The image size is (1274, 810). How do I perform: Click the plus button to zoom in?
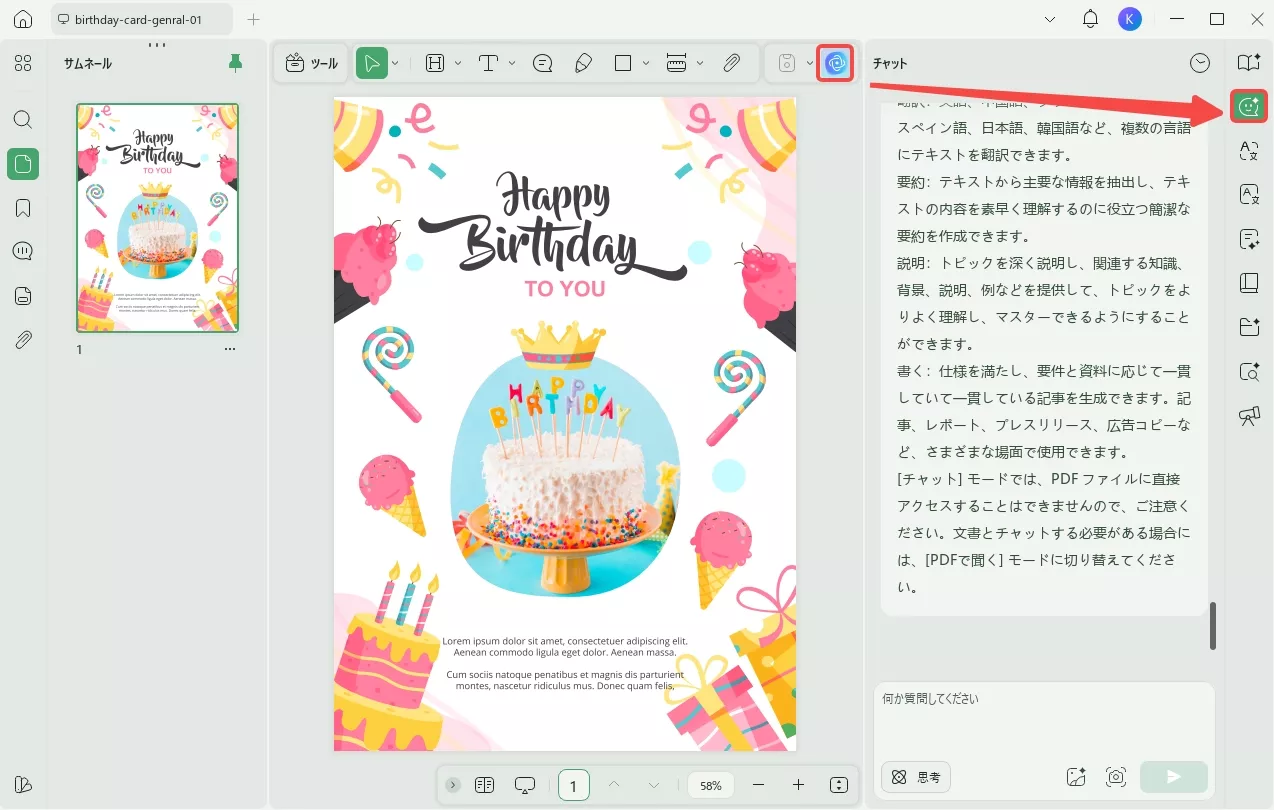click(x=798, y=785)
